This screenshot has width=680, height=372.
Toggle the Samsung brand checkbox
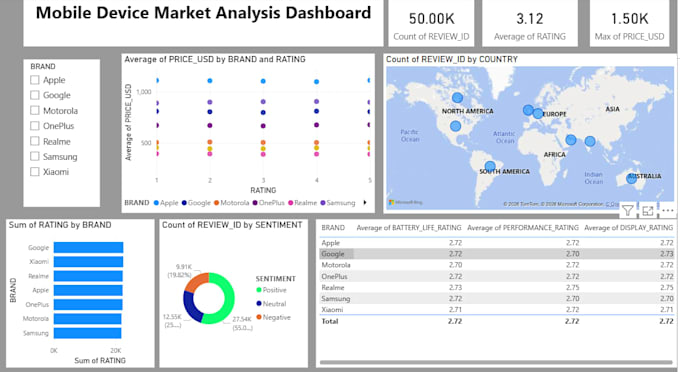pos(35,157)
